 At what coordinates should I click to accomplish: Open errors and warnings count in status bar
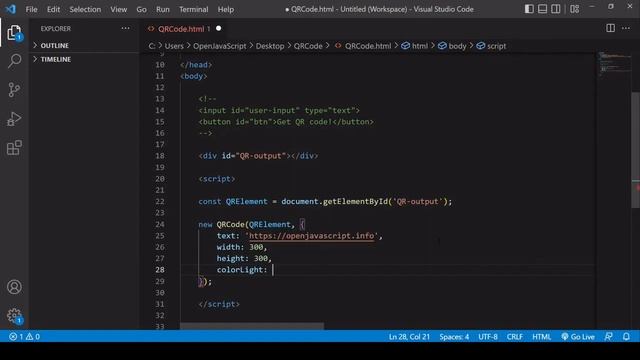click(x=24, y=337)
